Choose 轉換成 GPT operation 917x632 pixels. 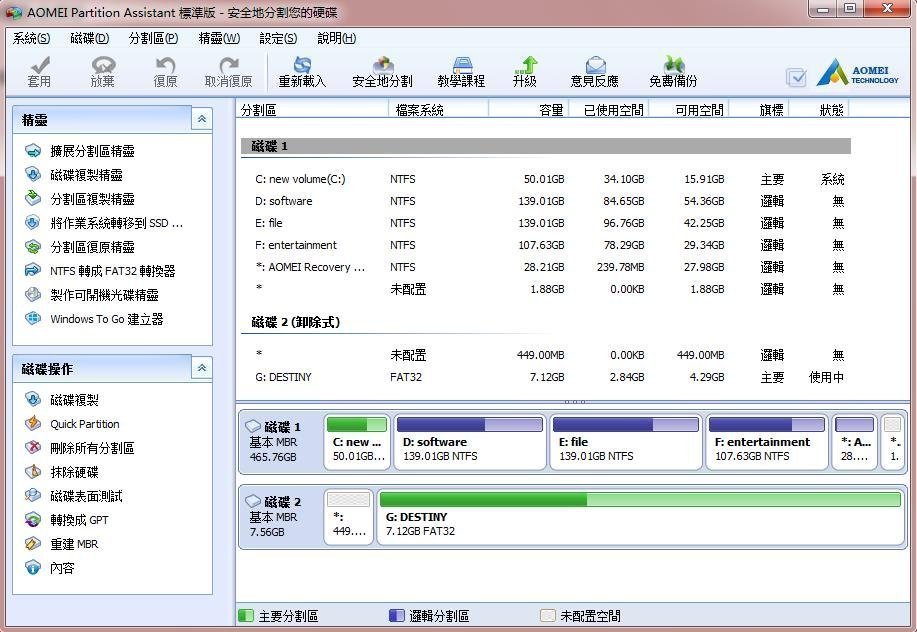pyautogui.click(x=67, y=520)
